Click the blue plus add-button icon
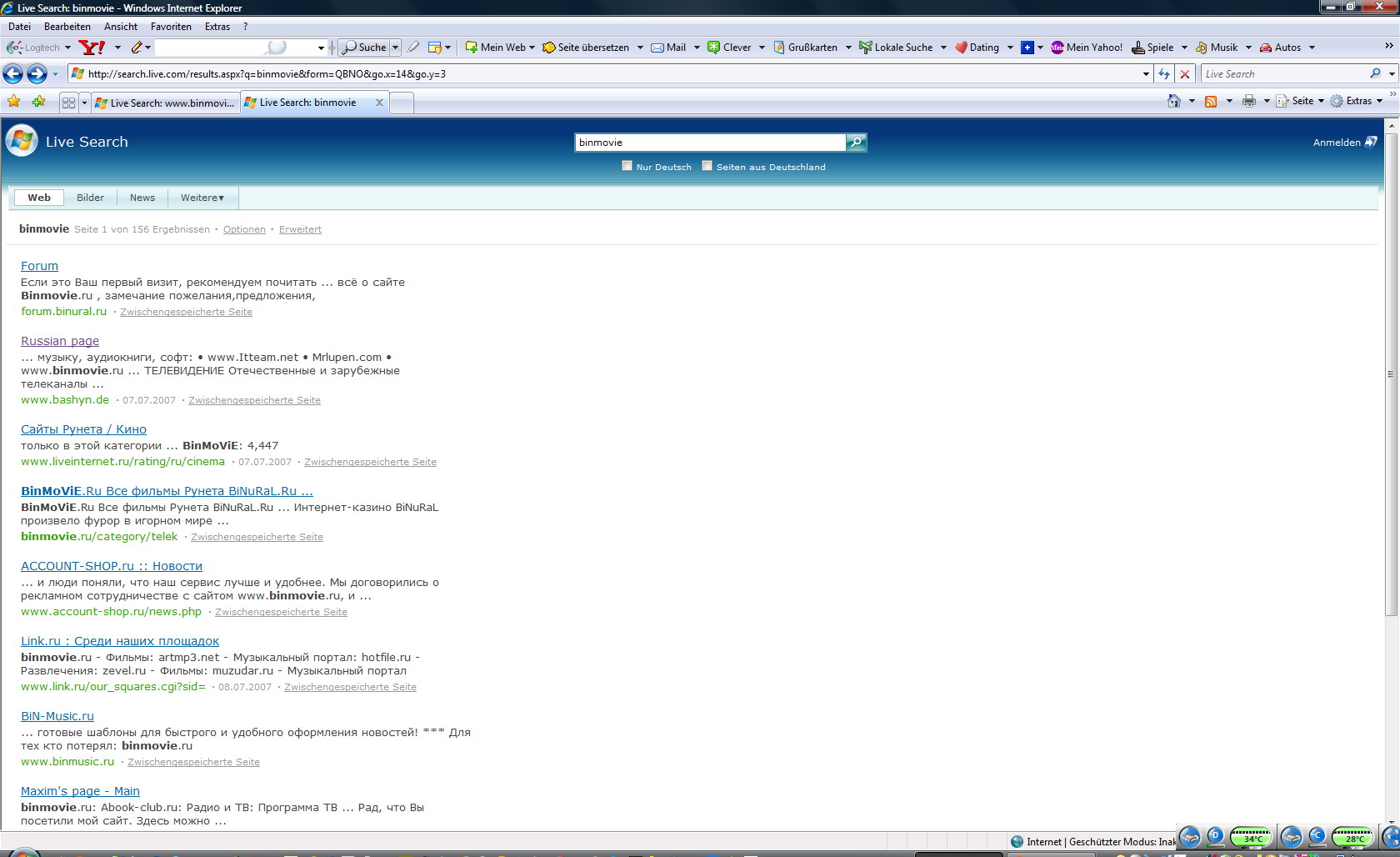The image size is (1400, 857). (x=1027, y=48)
